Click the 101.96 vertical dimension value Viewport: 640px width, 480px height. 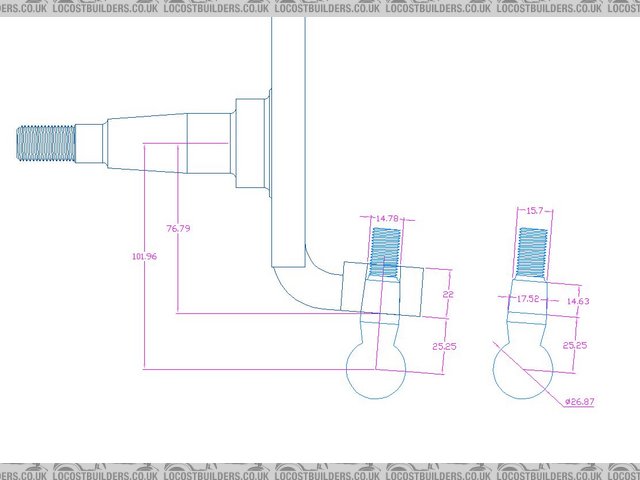[x=144, y=257]
